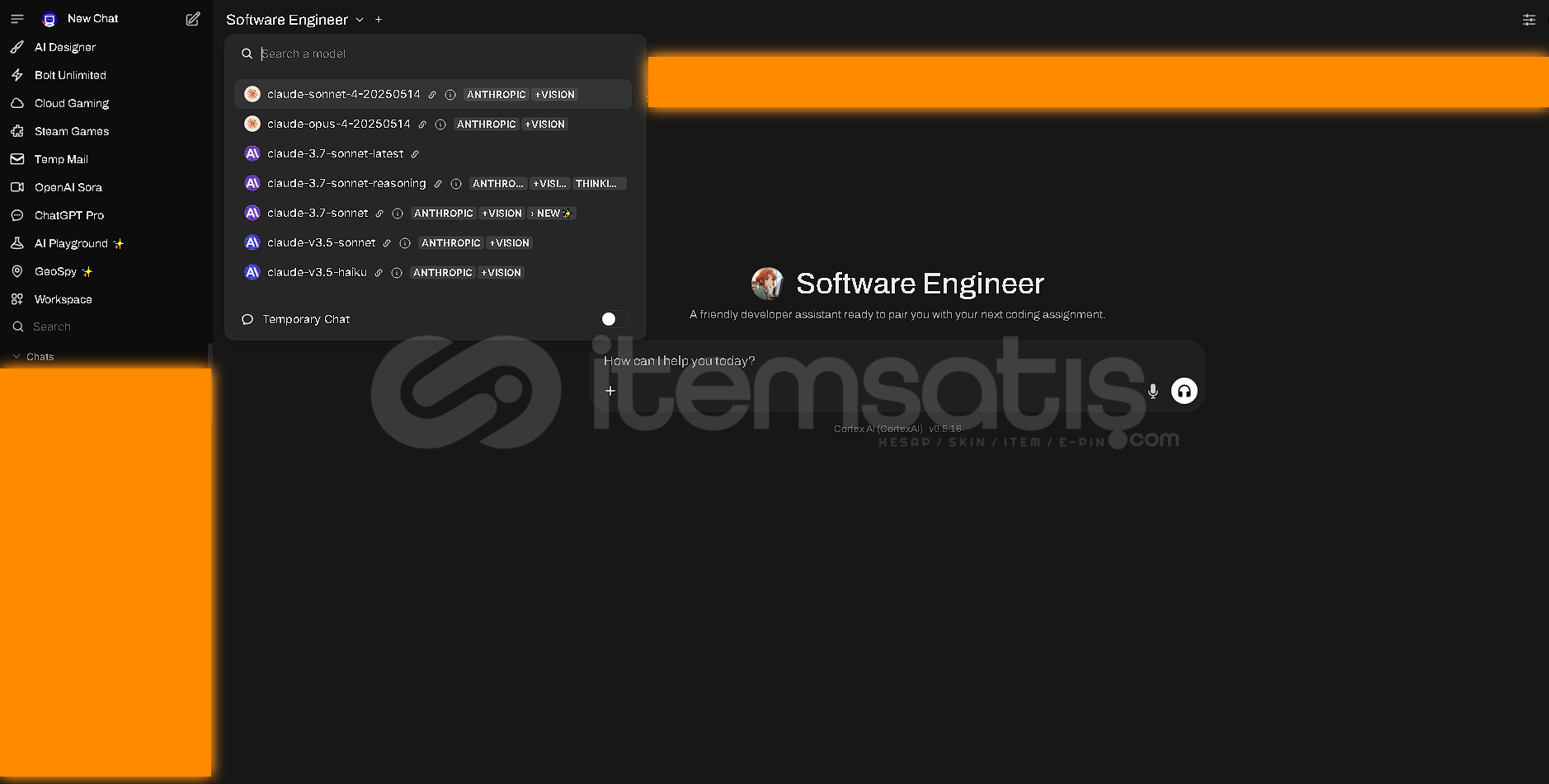This screenshot has height=784, width=1549.
Task: Add another model with the plus icon
Action: pyautogui.click(x=379, y=20)
